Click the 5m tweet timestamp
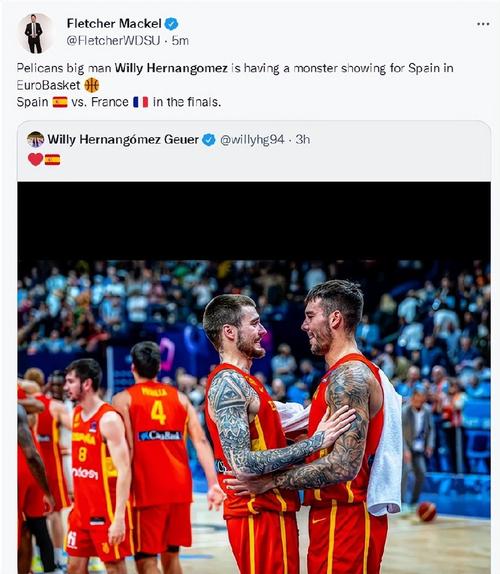Image resolution: width=500 pixels, height=574 pixels. point(180,41)
